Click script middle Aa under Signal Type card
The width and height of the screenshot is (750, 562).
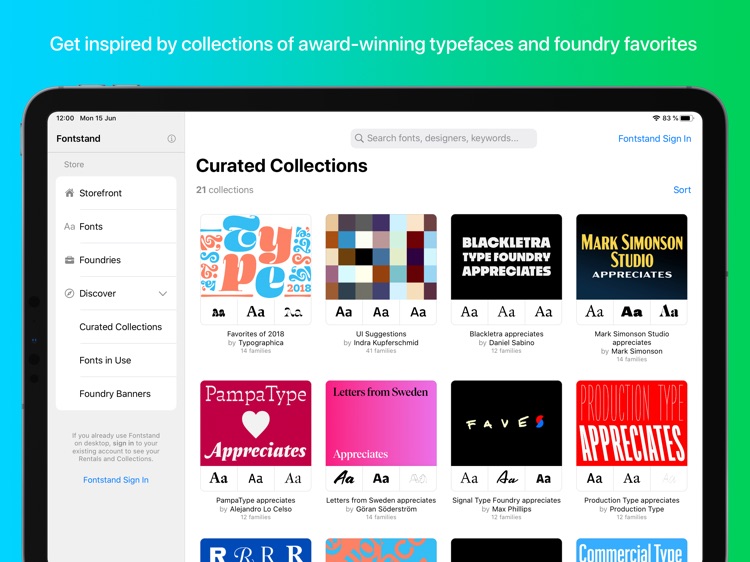pos(506,478)
